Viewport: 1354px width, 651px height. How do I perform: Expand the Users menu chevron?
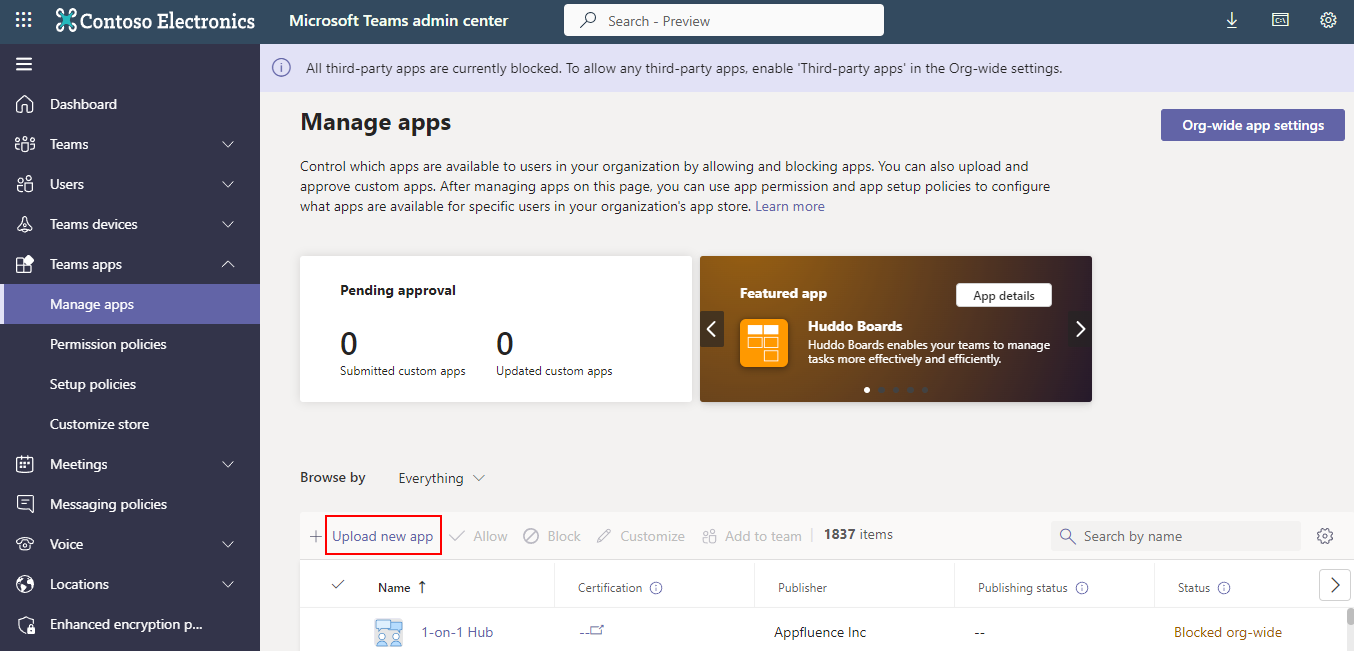point(228,184)
